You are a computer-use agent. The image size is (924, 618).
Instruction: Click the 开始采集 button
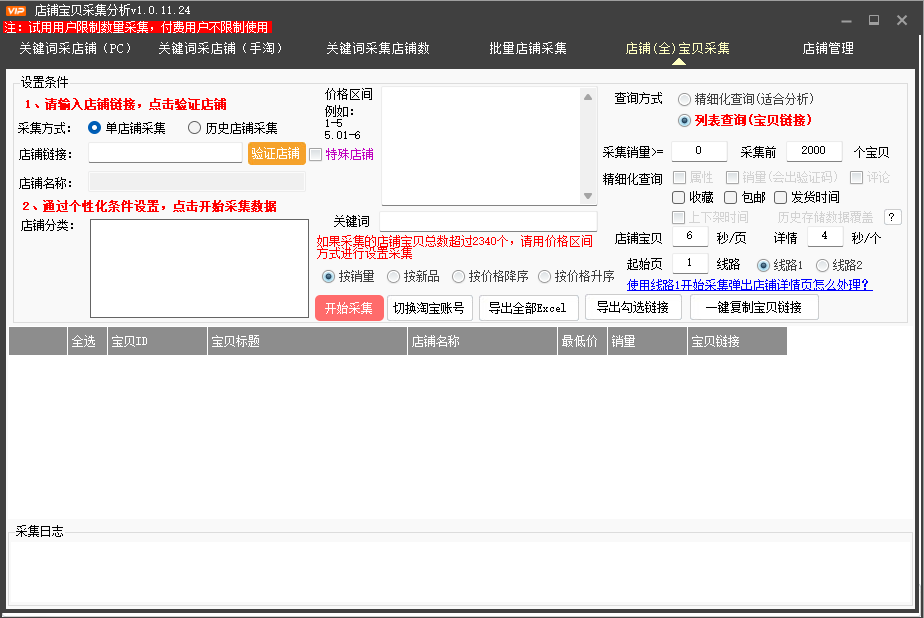pyautogui.click(x=349, y=308)
